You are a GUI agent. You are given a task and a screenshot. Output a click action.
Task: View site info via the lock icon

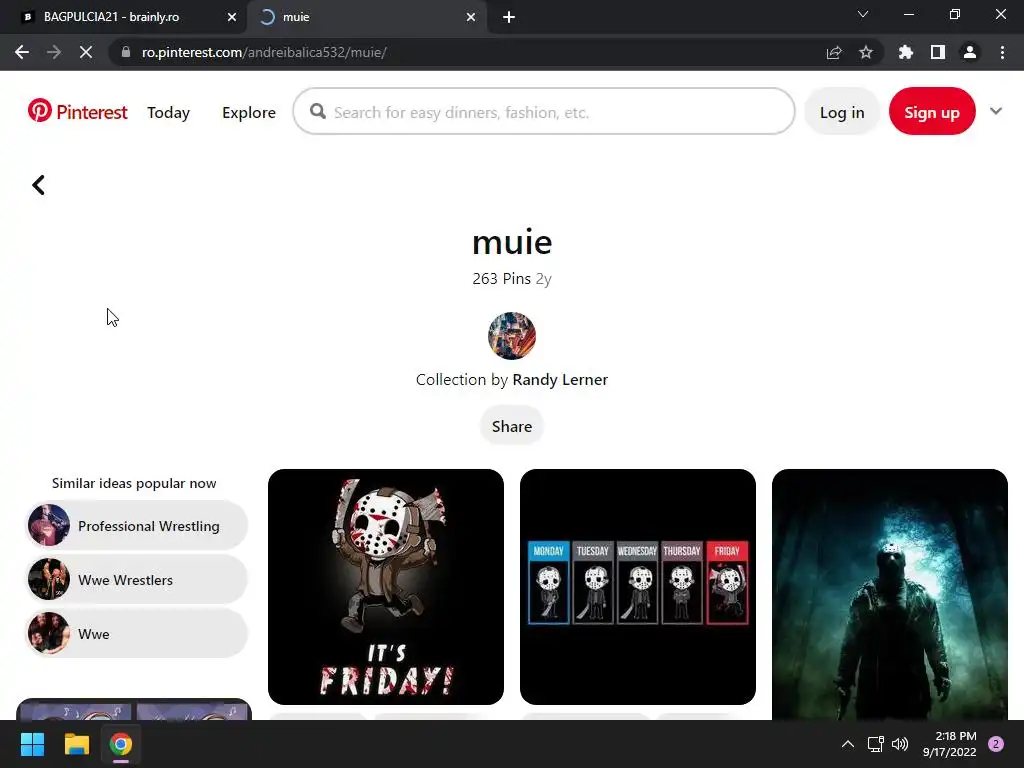pos(126,52)
